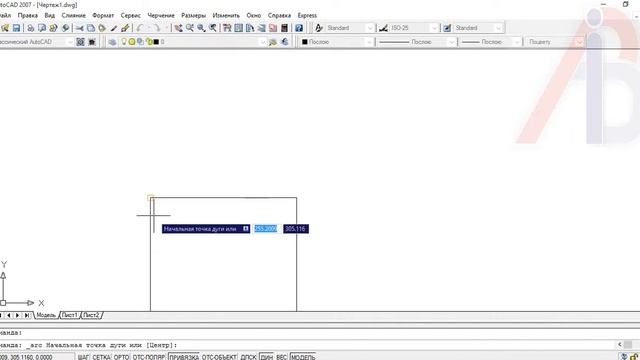Click the Save drawing icon

(16, 28)
